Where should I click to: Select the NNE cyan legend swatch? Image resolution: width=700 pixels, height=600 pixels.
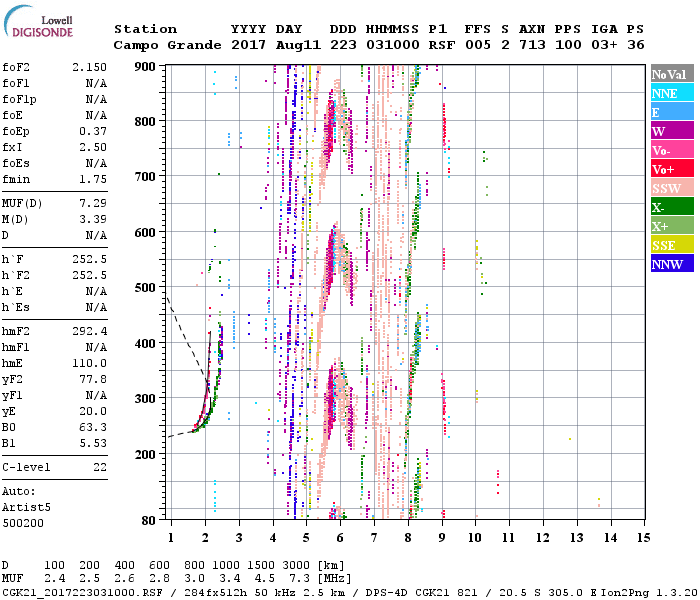[672, 93]
